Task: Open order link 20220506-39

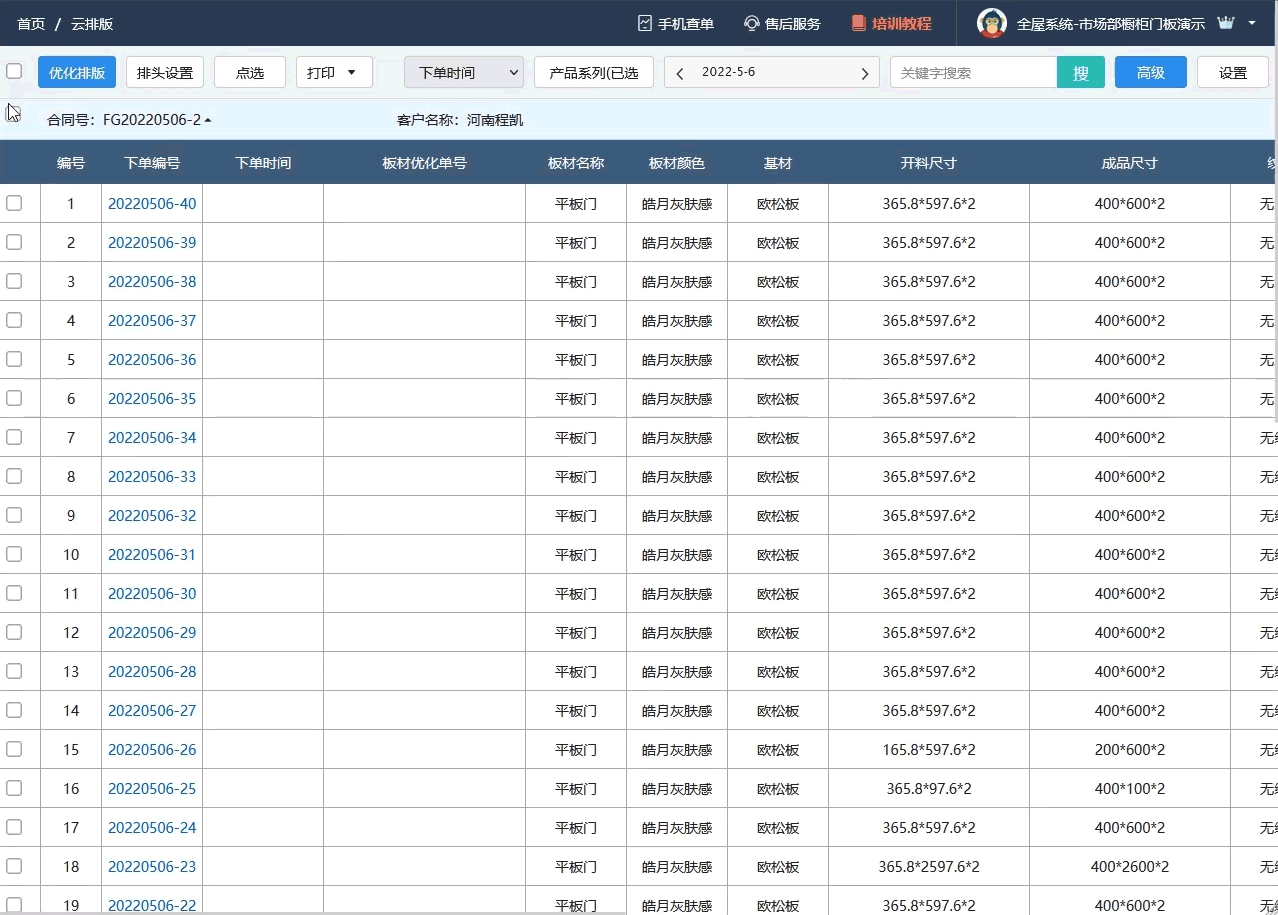Action: tap(152, 242)
